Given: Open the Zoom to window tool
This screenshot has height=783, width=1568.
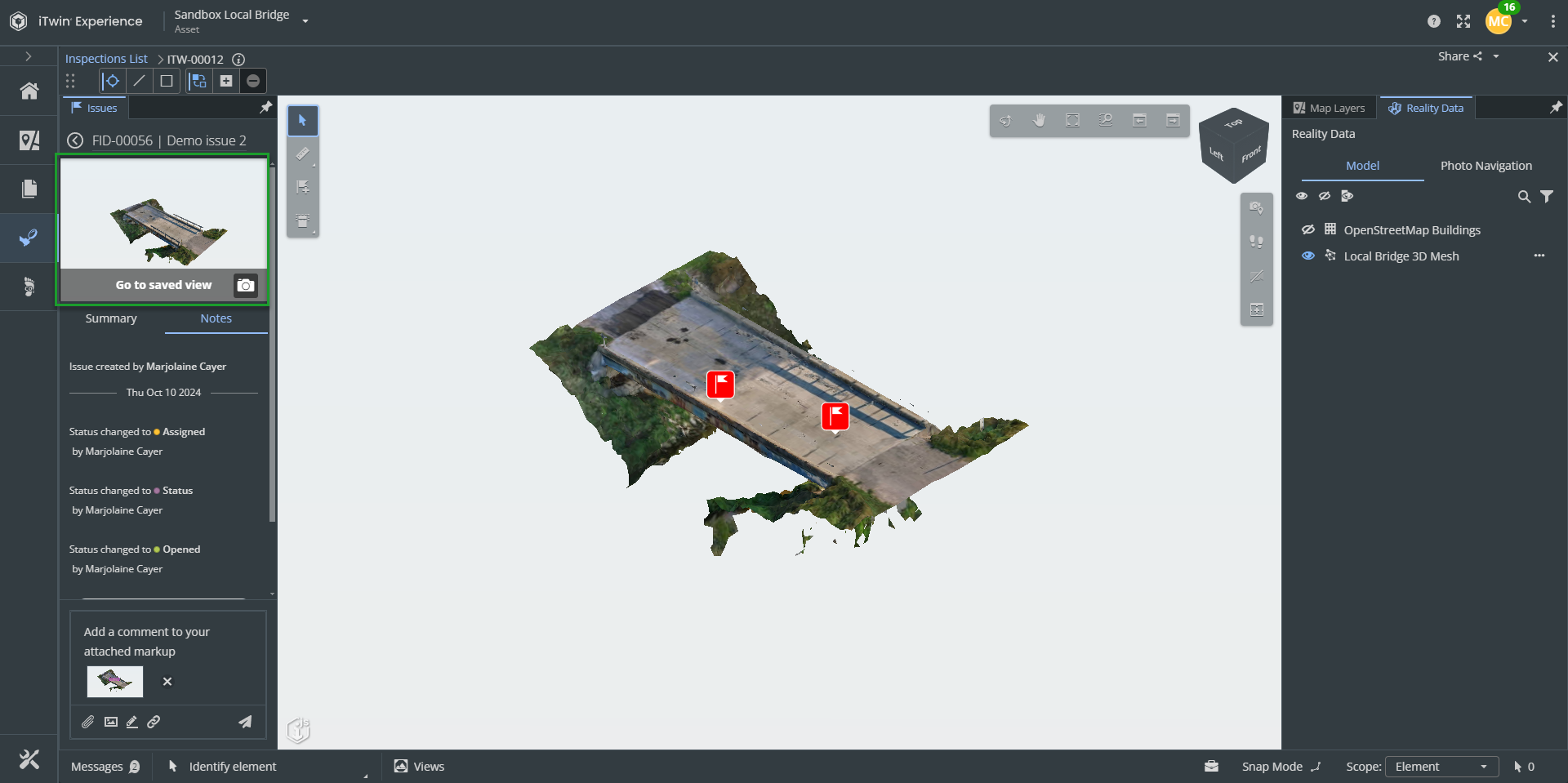Looking at the screenshot, I should pyautogui.click(x=1105, y=120).
